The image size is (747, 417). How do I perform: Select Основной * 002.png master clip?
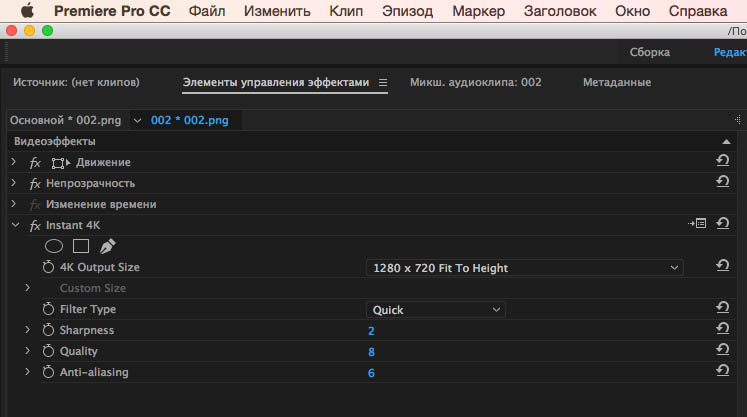pos(65,120)
